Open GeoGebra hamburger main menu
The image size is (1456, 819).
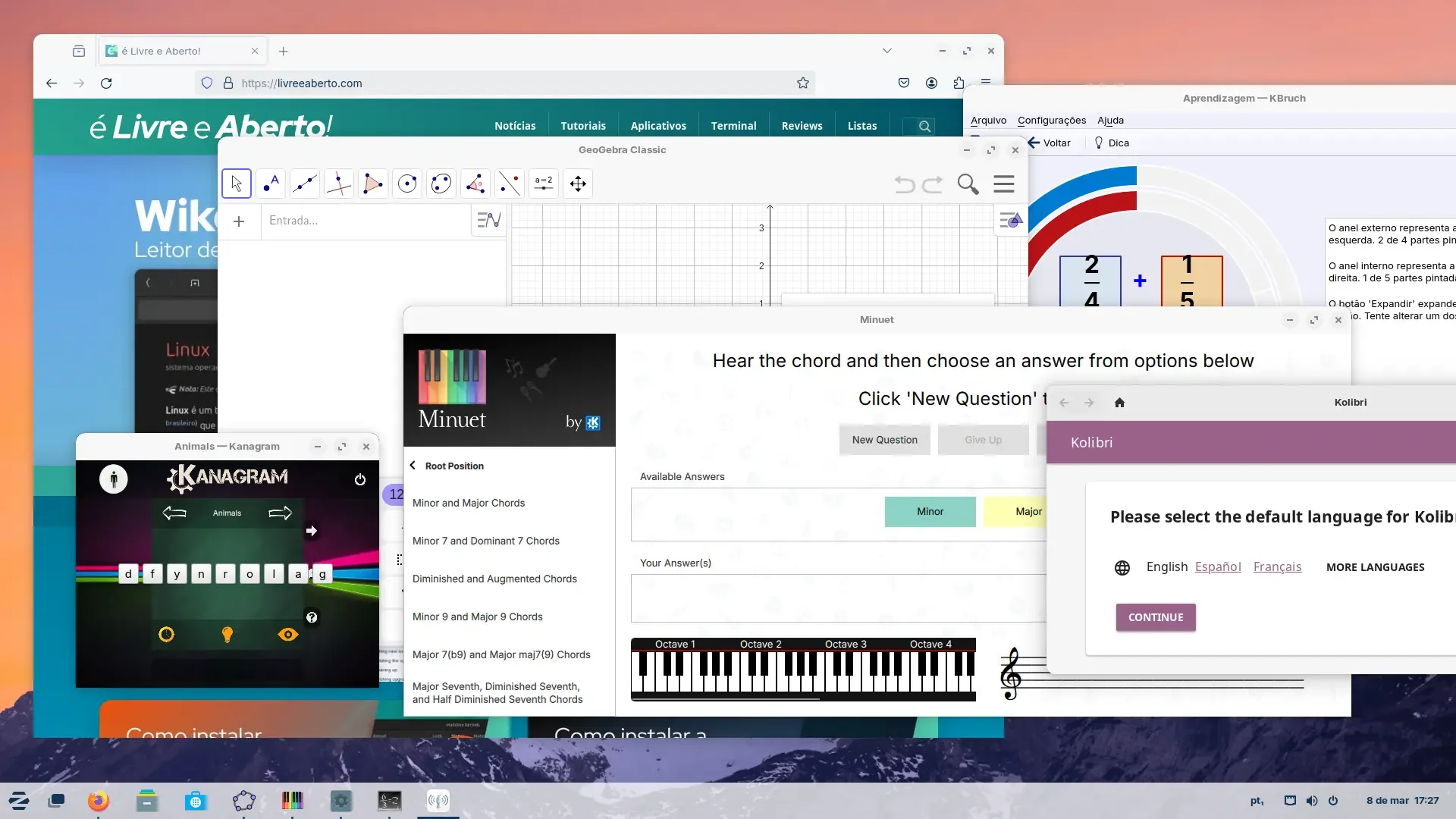1004,184
